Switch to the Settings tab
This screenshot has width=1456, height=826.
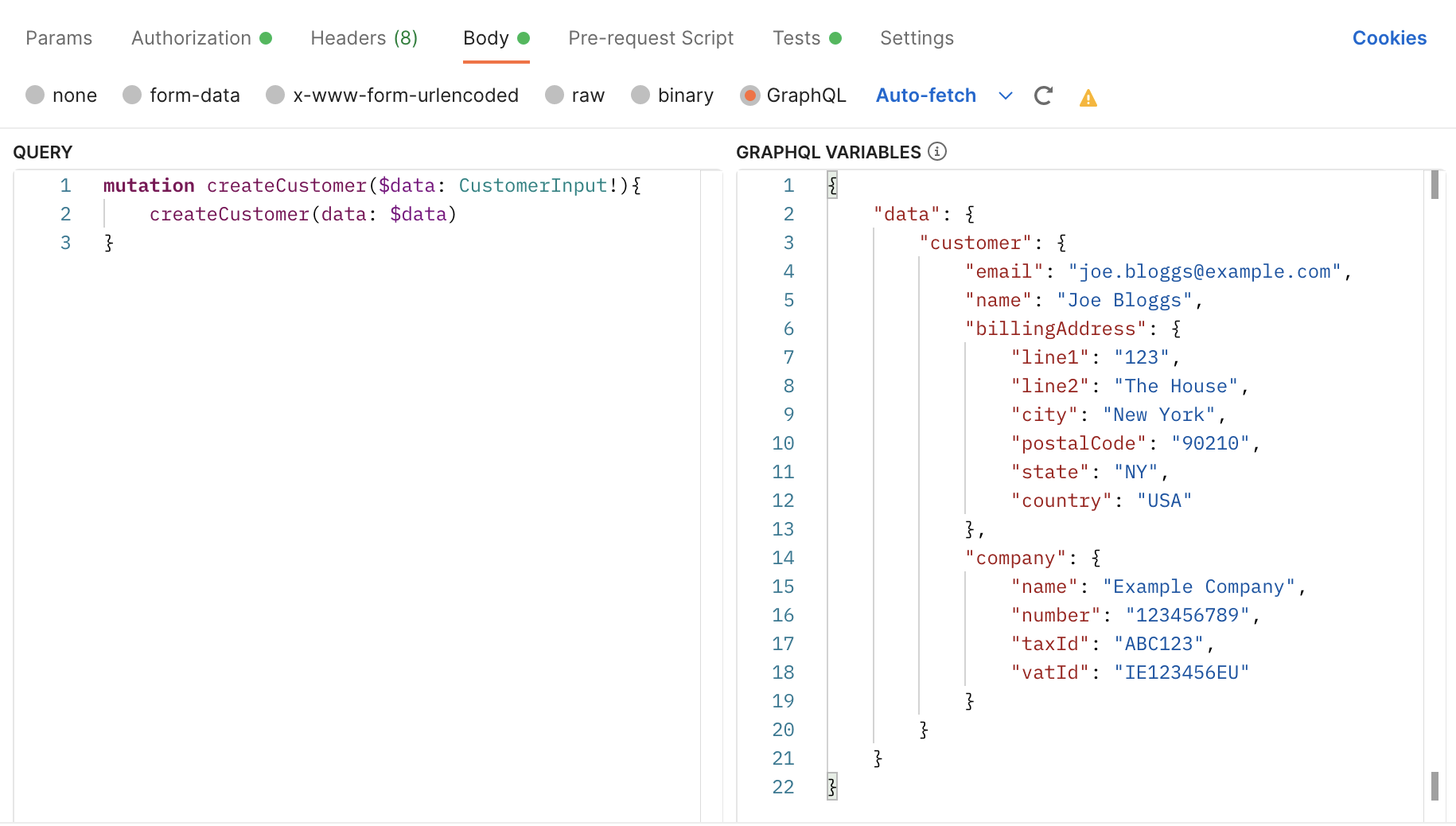(x=917, y=38)
